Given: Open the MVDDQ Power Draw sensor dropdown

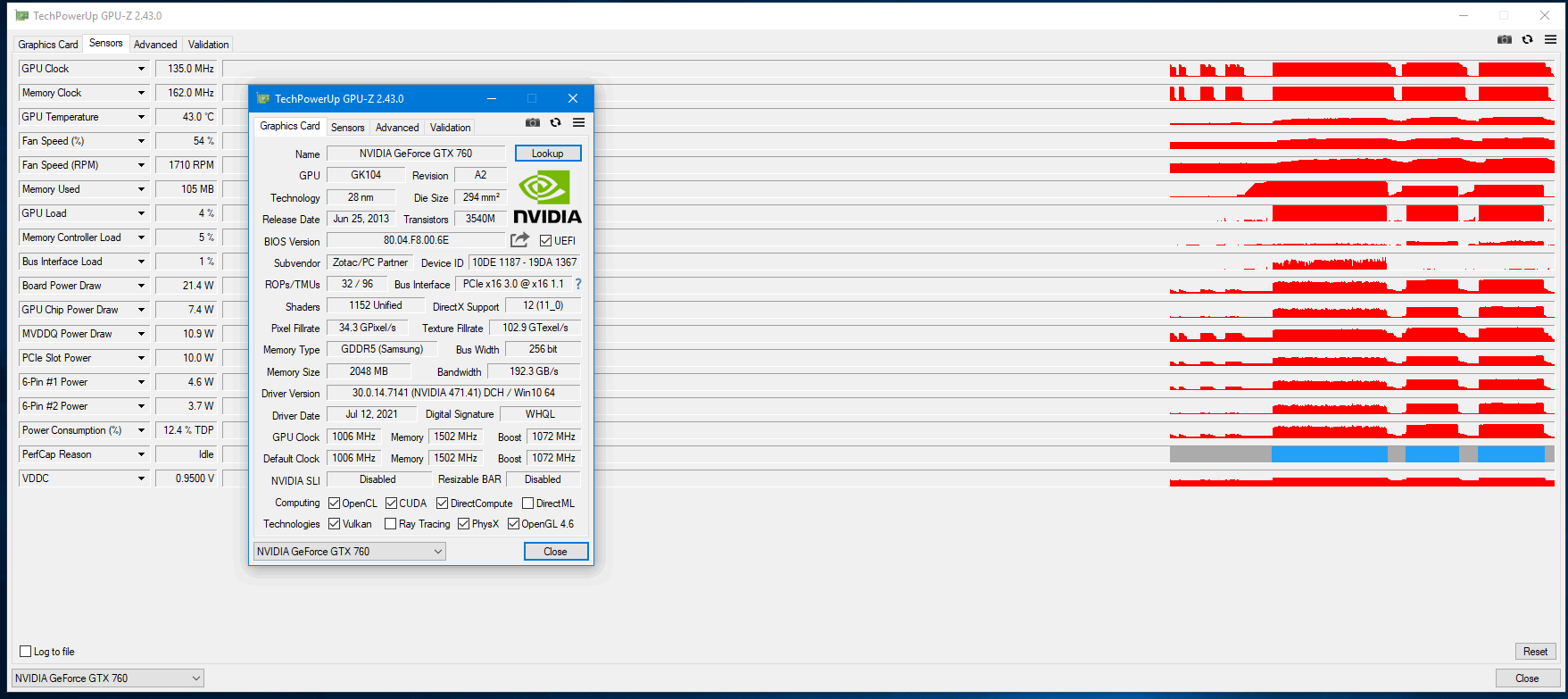Looking at the screenshot, I should (141, 334).
